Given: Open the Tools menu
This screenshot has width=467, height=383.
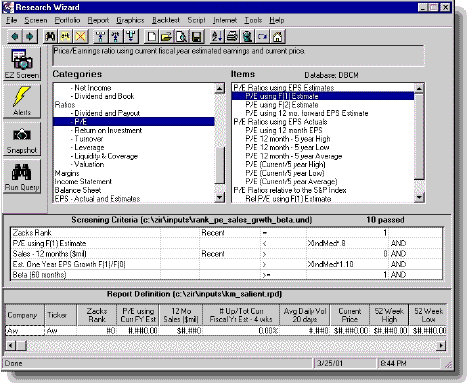Looking at the screenshot, I should tap(253, 20).
